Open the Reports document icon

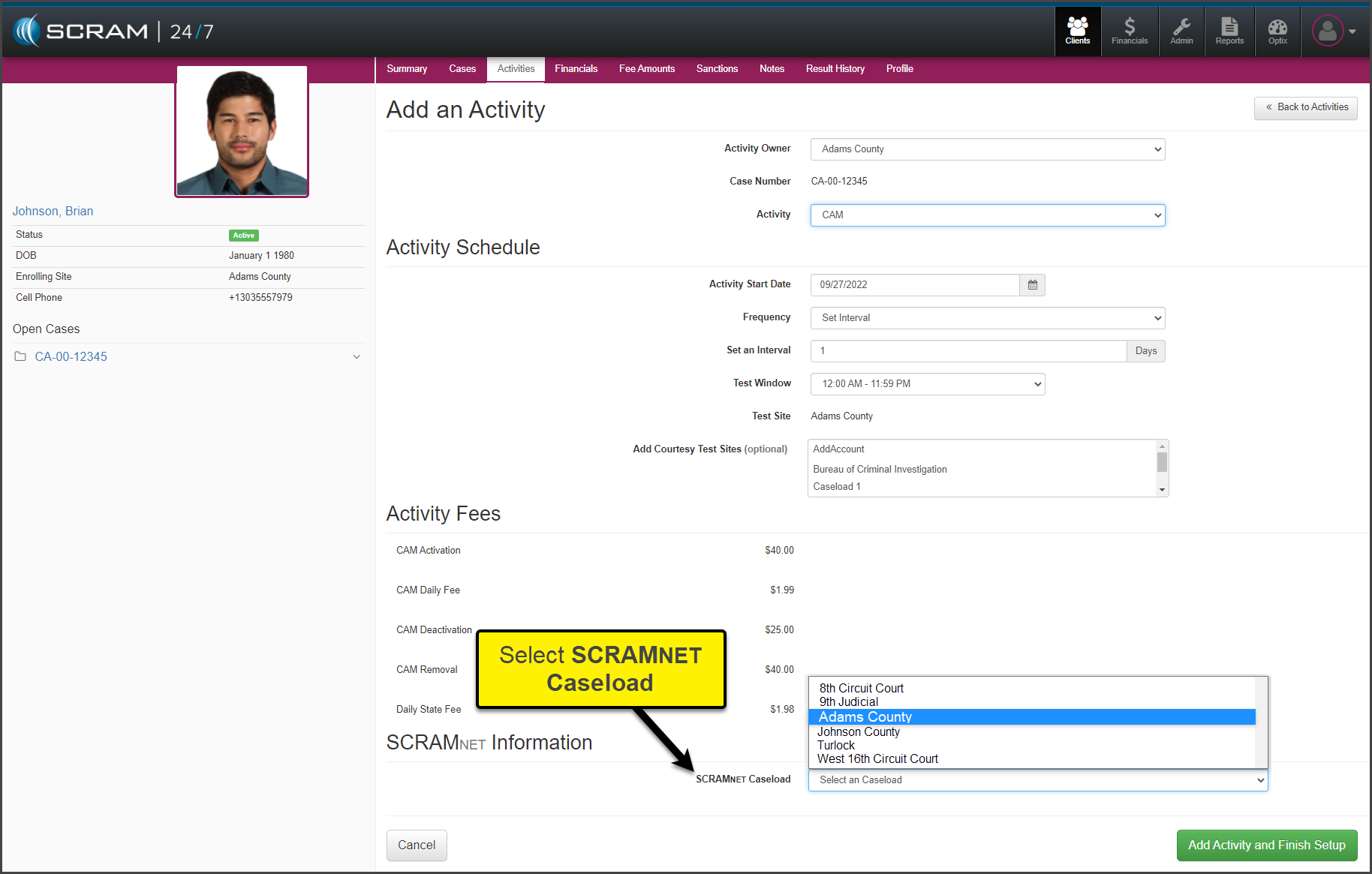1229,32
